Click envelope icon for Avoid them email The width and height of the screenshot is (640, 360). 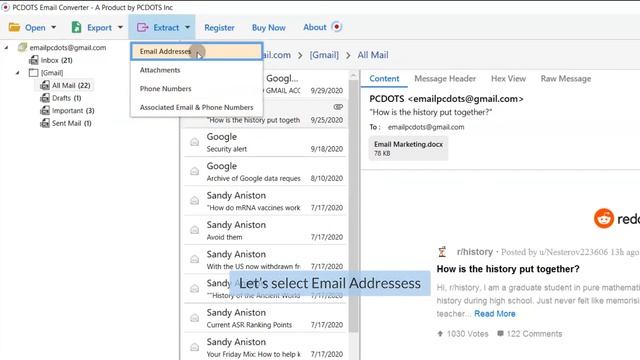tap(195, 230)
